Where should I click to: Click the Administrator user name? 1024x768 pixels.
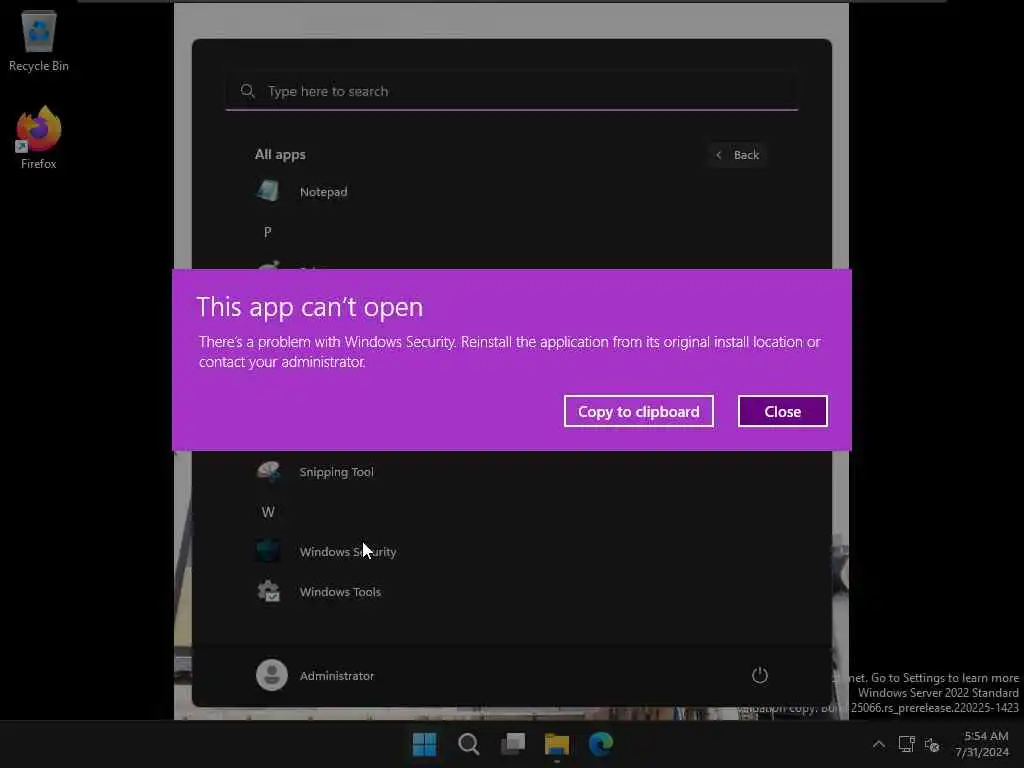(337, 676)
